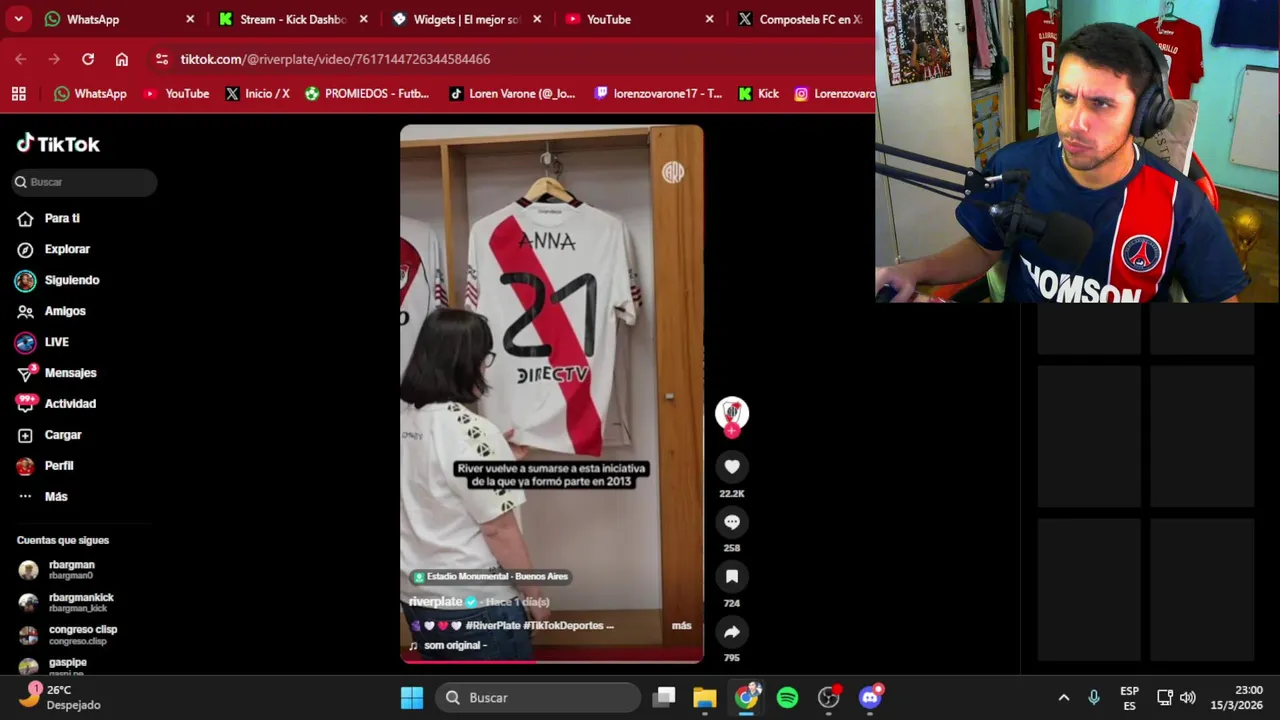Seek using the video progress bar

point(552,660)
